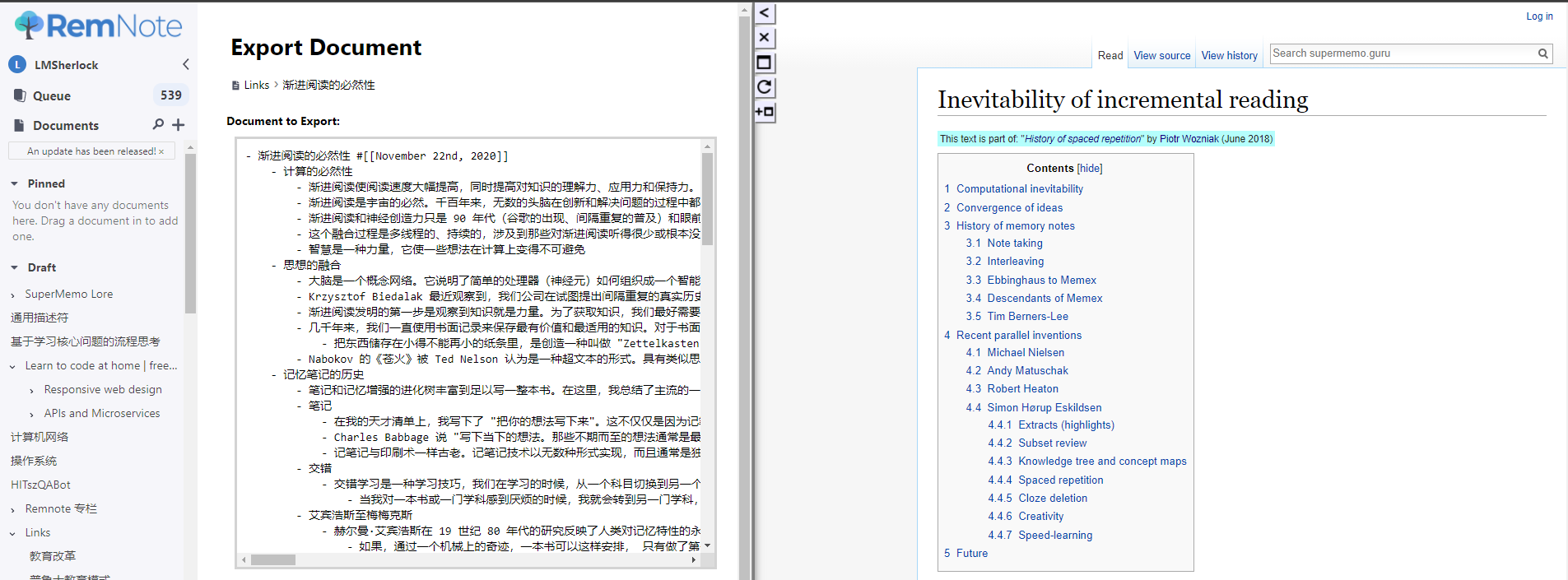Collapse the Draft section

tap(14, 267)
